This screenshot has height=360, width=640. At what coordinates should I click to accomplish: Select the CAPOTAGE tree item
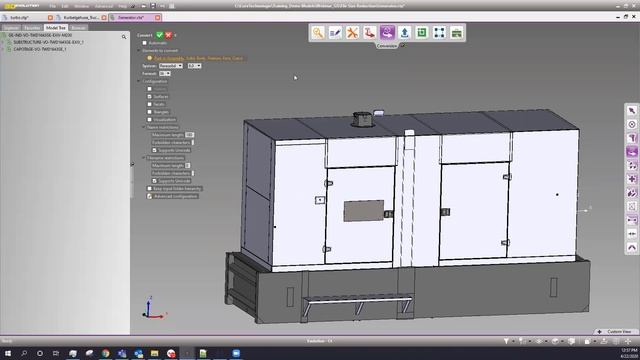[40, 49]
